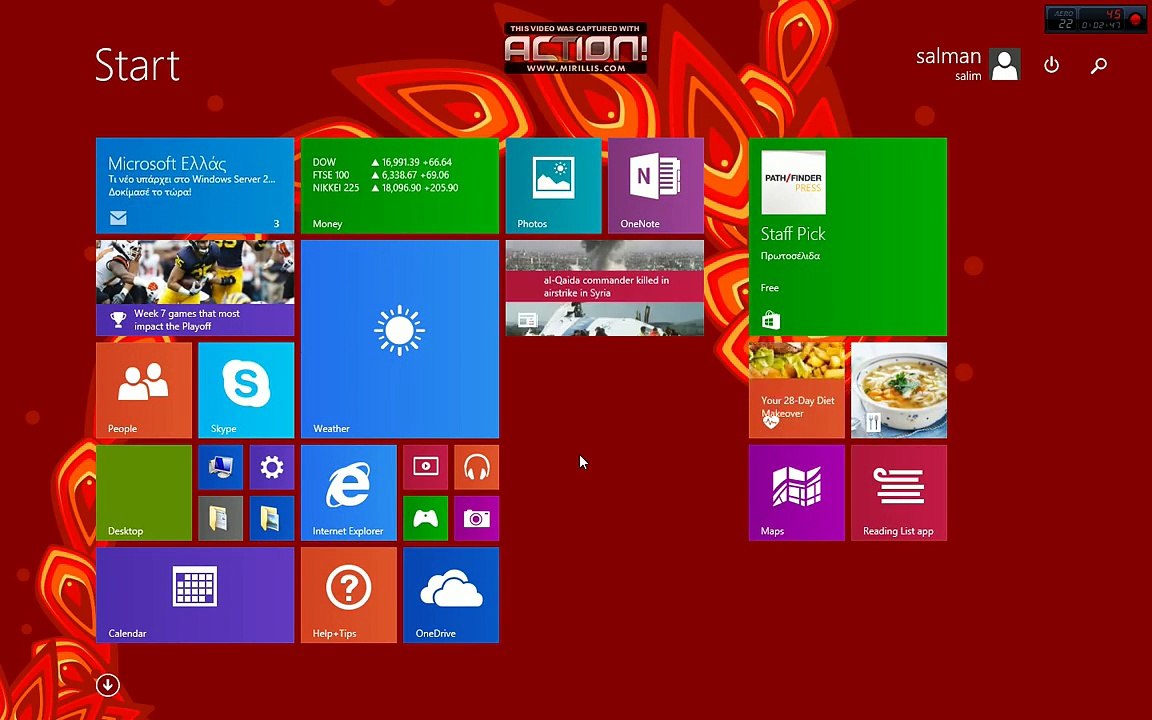Open the Xbox Games small tile
This screenshot has height=720, width=1152.
[x=425, y=519]
